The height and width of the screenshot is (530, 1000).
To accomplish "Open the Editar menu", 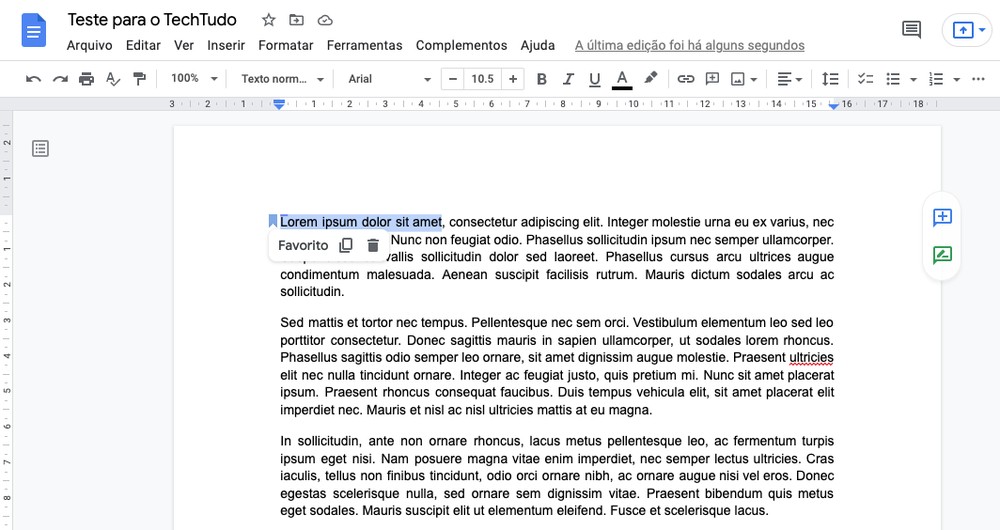I will (143, 45).
